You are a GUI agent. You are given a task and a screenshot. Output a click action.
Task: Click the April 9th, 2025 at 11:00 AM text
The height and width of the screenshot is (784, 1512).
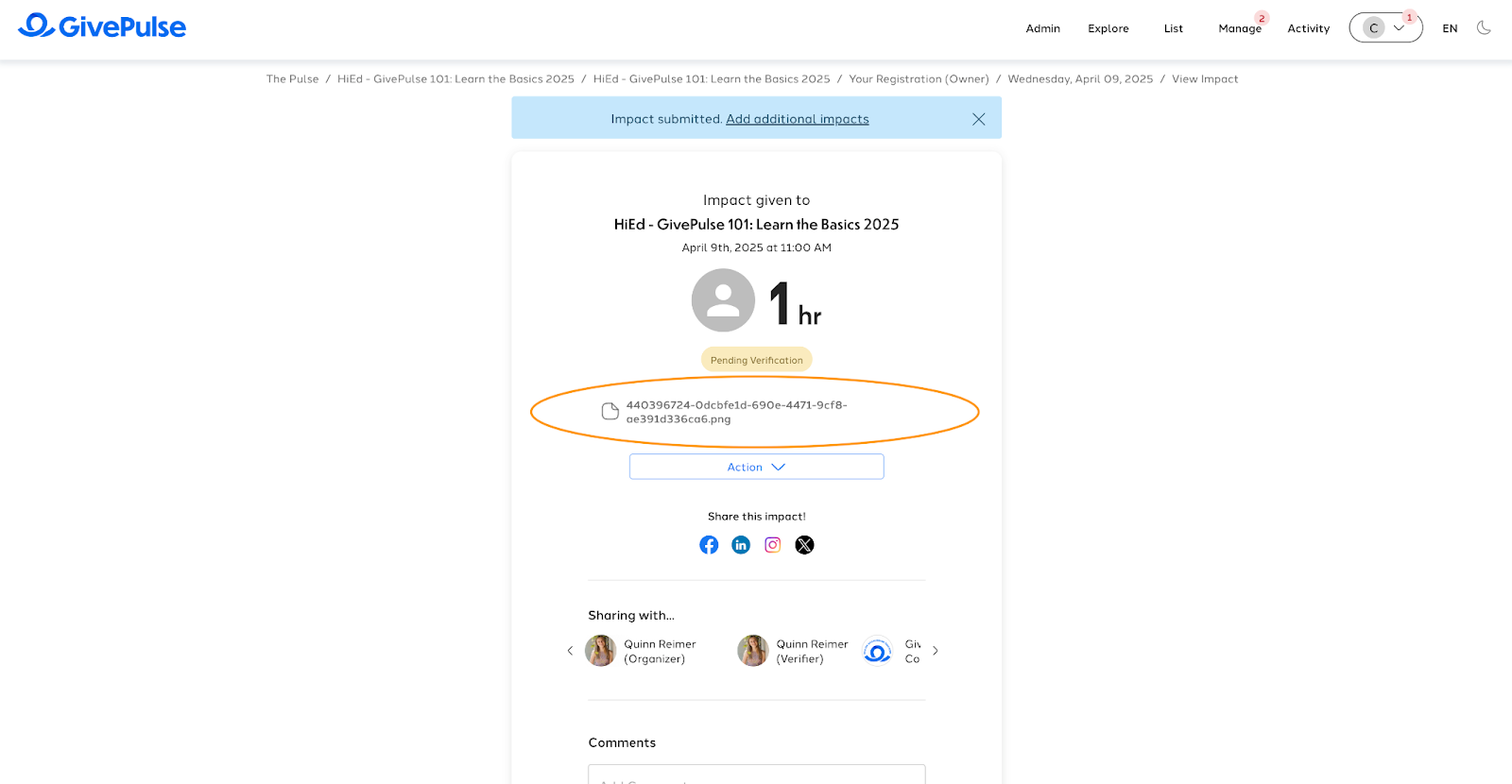(x=756, y=247)
